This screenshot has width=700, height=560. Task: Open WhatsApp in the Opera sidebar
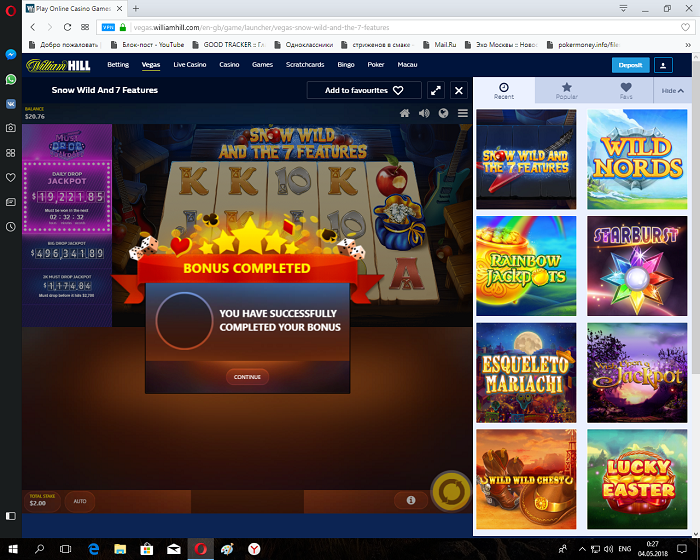tap(11, 79)
